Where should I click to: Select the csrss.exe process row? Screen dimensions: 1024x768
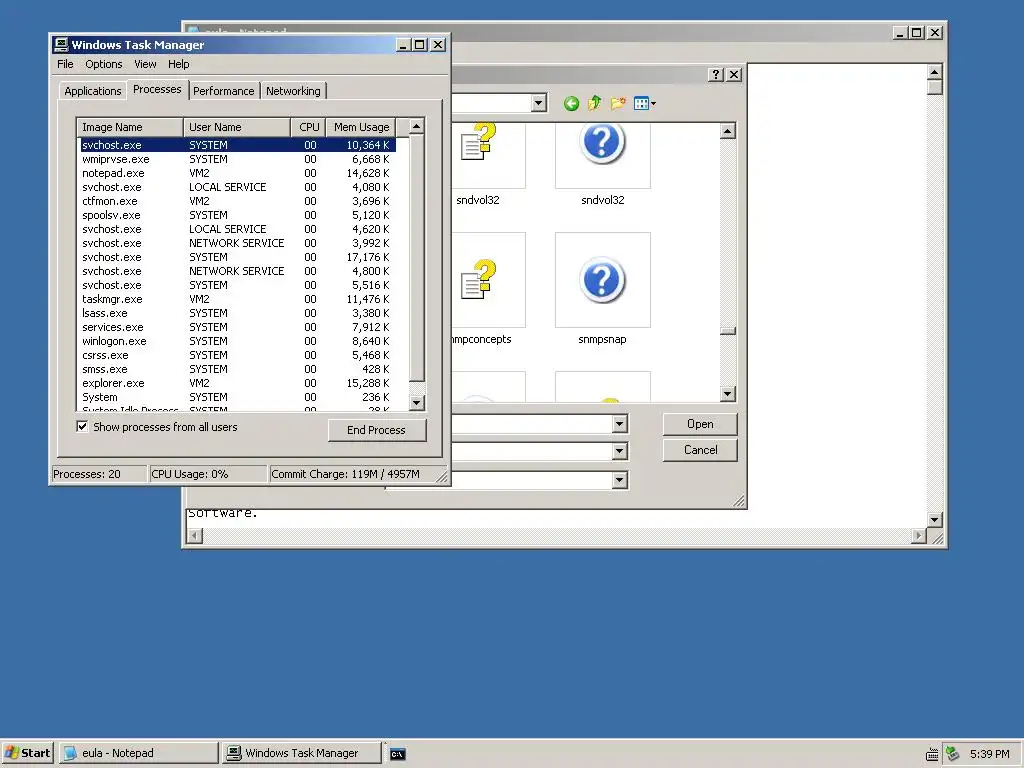(236, 355)
